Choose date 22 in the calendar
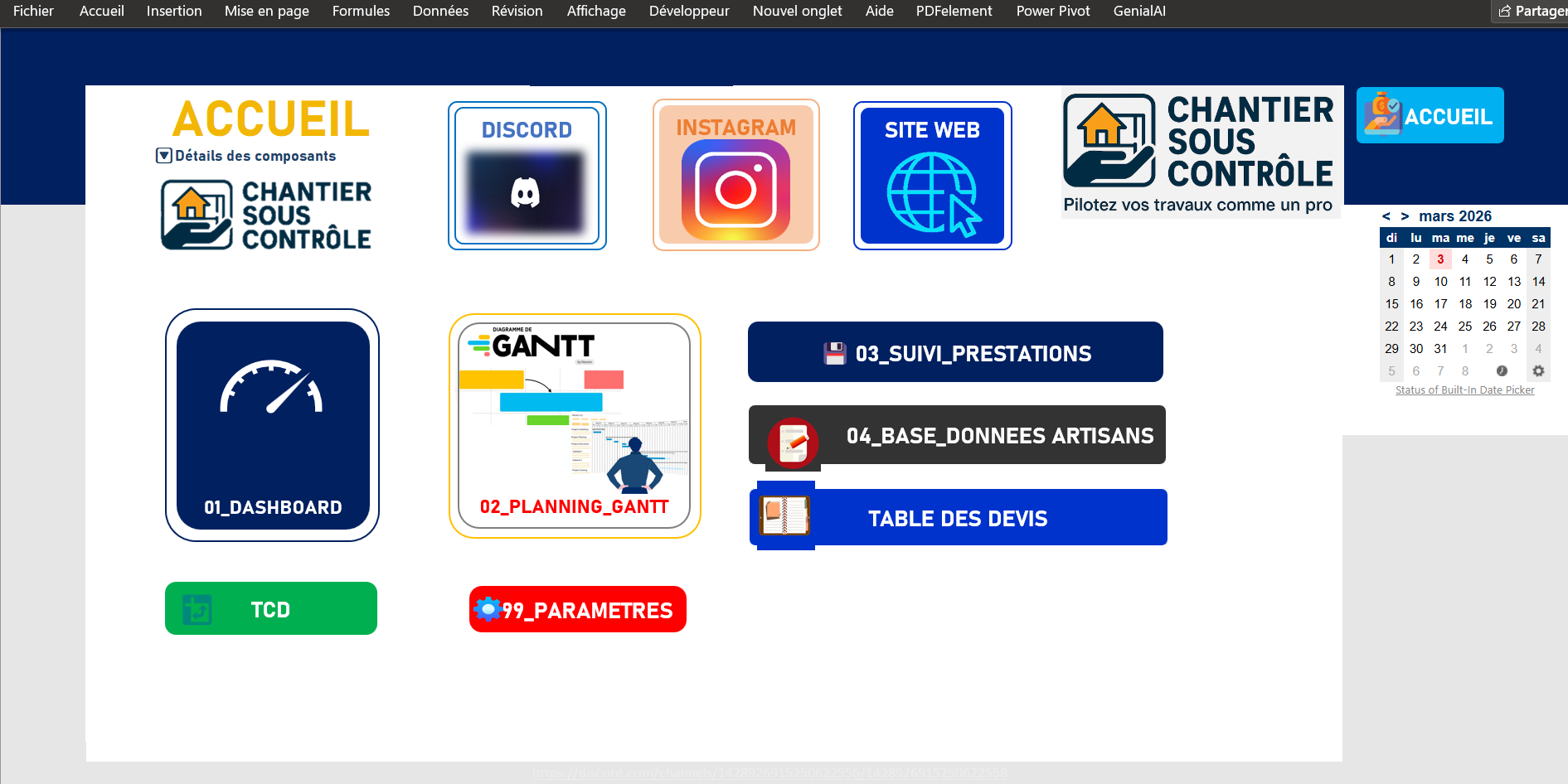 tap(1391, 327)
